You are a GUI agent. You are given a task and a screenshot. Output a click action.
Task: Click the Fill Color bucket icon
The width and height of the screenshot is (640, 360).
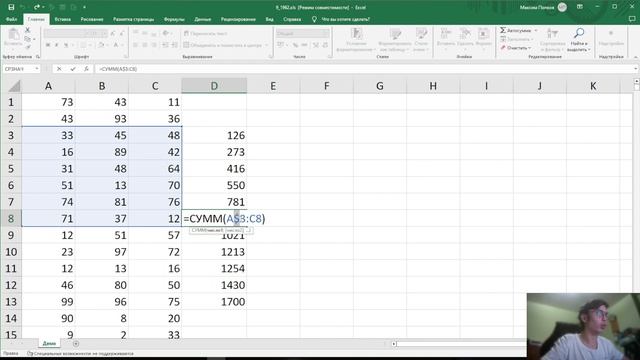click(x=101, y=45)
